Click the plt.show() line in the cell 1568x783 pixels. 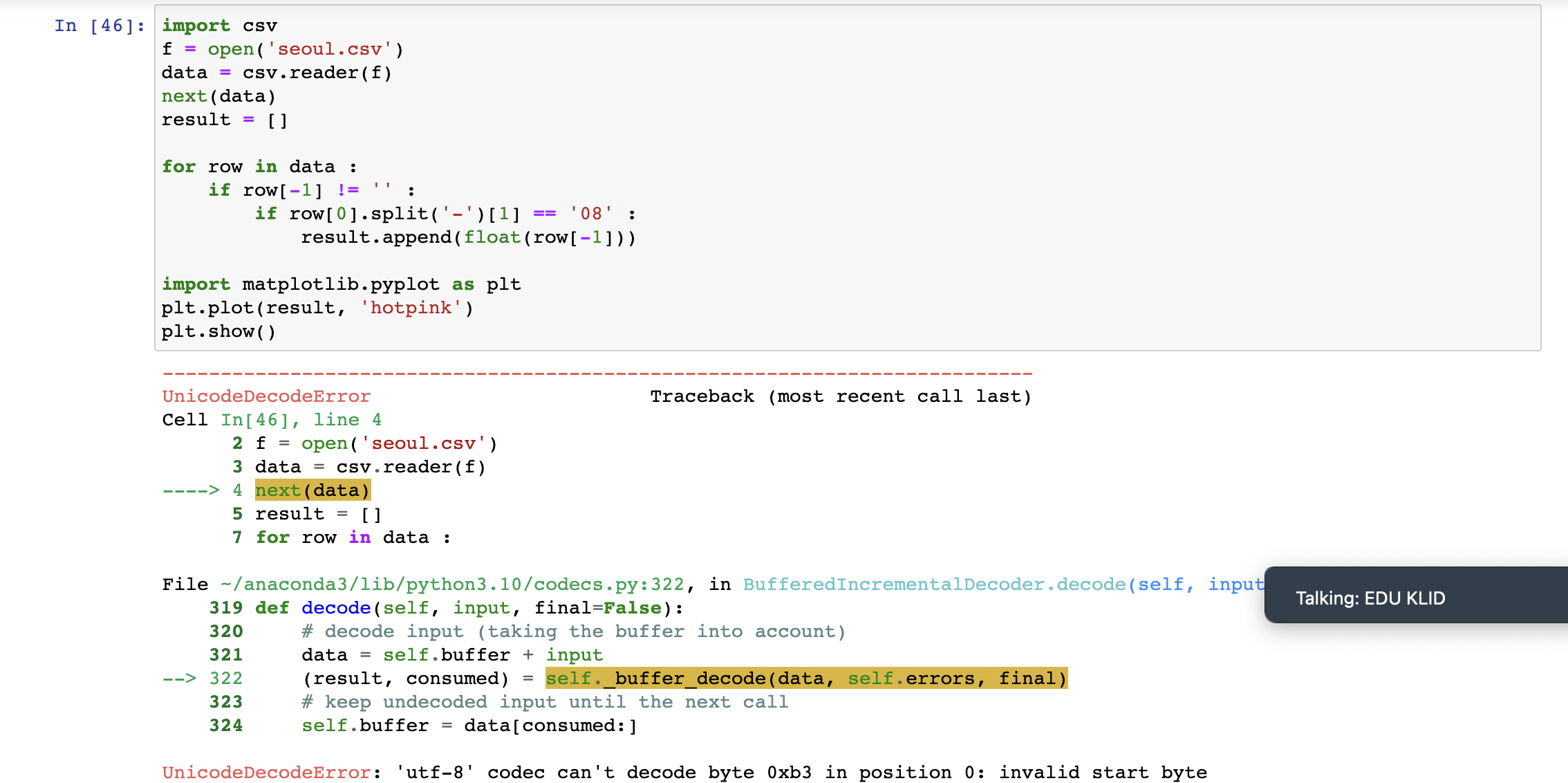click(x=218, y=332)
